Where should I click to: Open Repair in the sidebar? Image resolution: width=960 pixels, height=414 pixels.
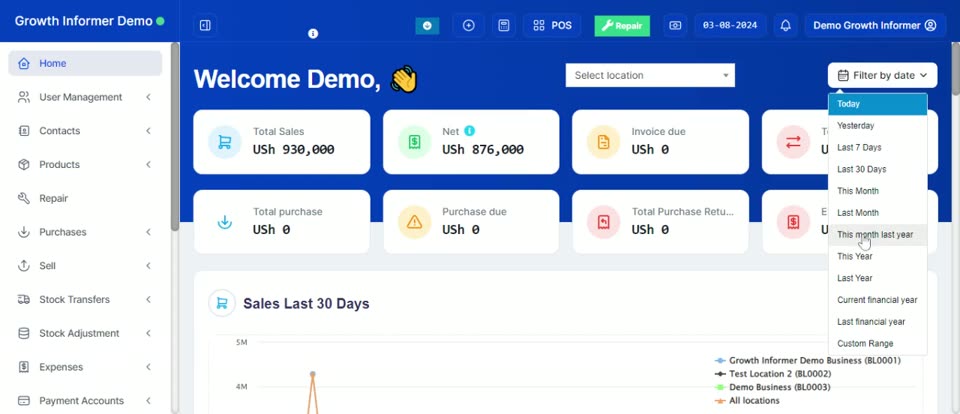click(85, 198)
